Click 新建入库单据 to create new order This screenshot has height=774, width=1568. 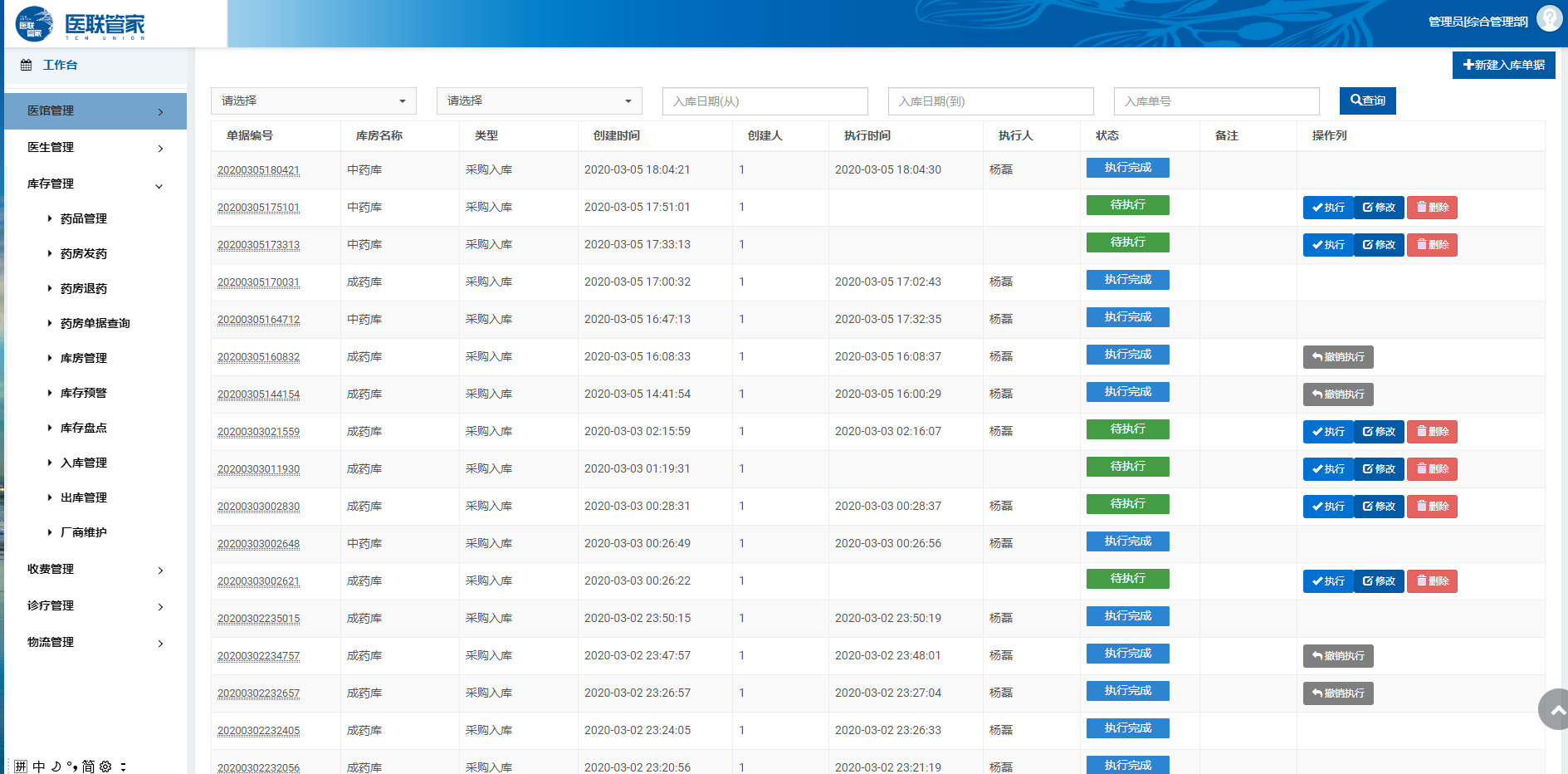tap(1503, 65)
